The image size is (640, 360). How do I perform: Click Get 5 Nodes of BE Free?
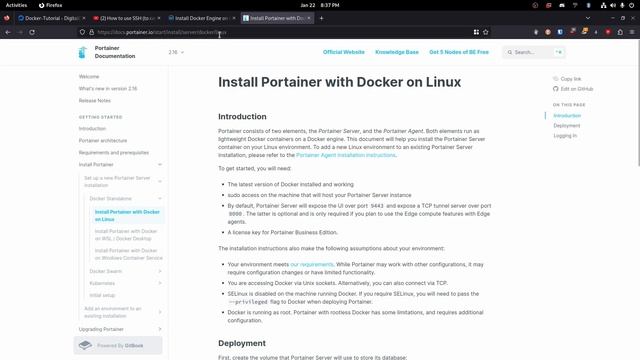[x=459, y=52]
